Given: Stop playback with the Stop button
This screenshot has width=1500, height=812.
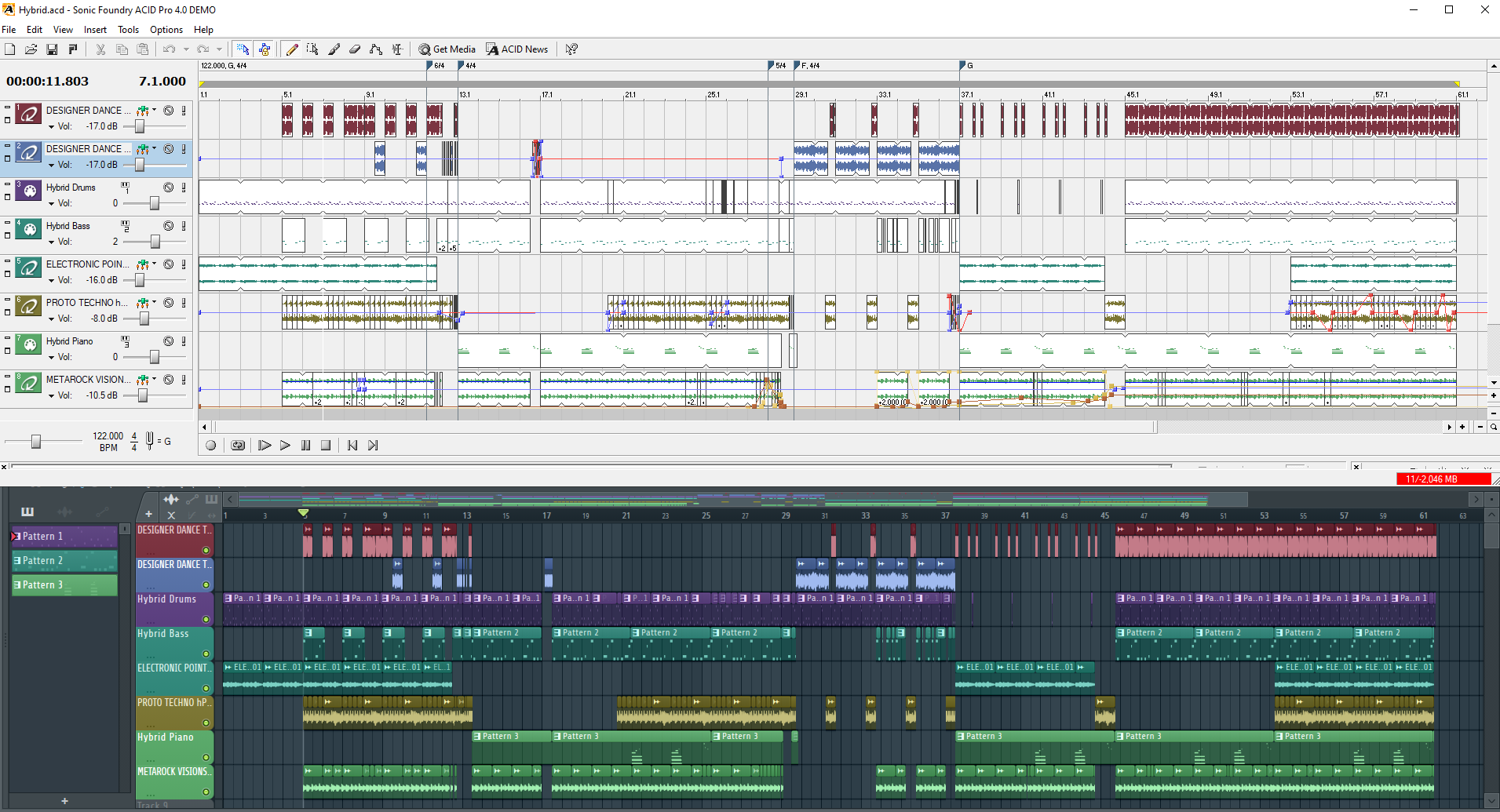Looking at the screenshot, I should [326, 446].
